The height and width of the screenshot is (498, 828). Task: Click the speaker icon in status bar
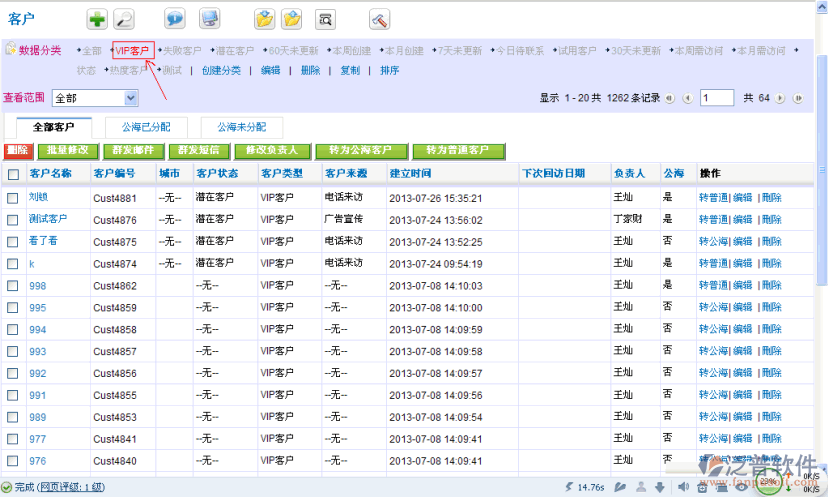click(683, 487)
